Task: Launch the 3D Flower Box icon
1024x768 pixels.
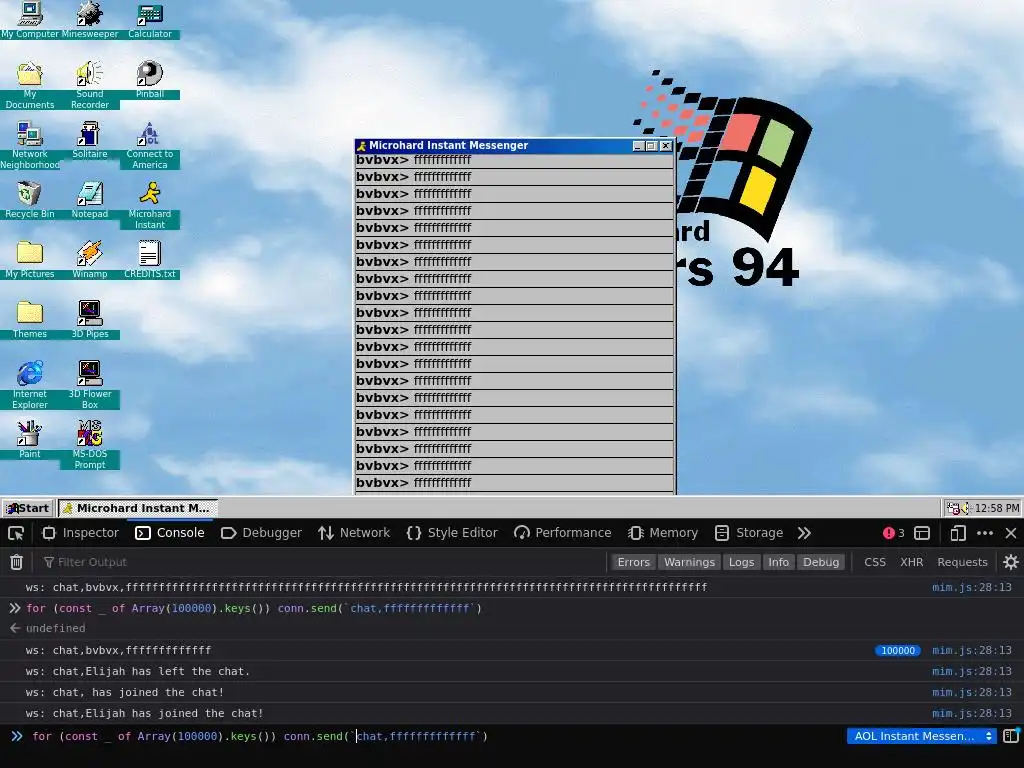Action: click(x=89, y=385)
